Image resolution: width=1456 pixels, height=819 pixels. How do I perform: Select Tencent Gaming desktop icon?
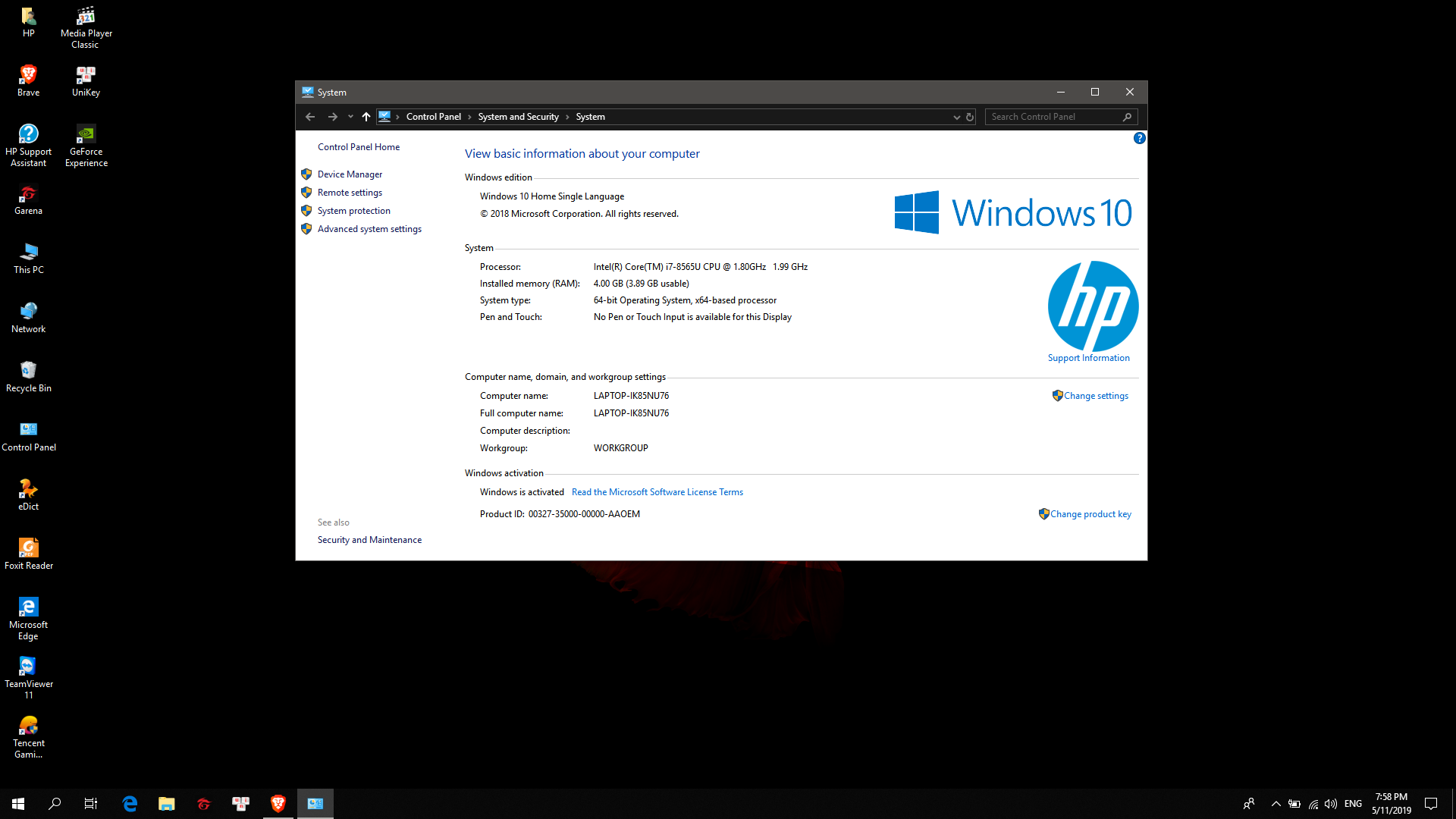click(x=28, y=737)
